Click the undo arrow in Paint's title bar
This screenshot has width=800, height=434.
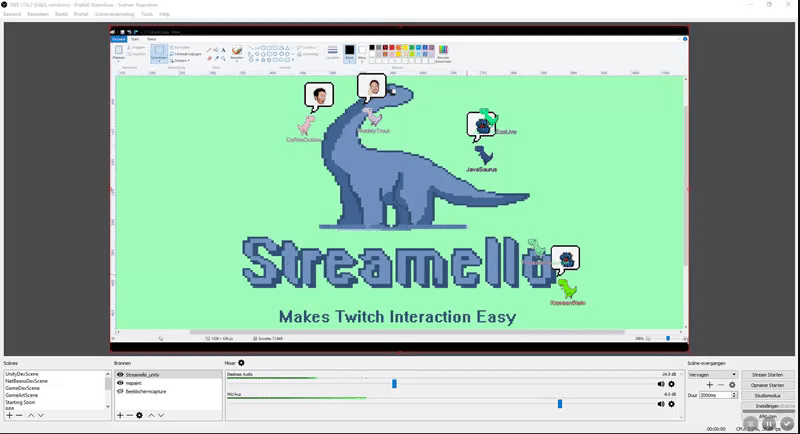click(129, 32)
